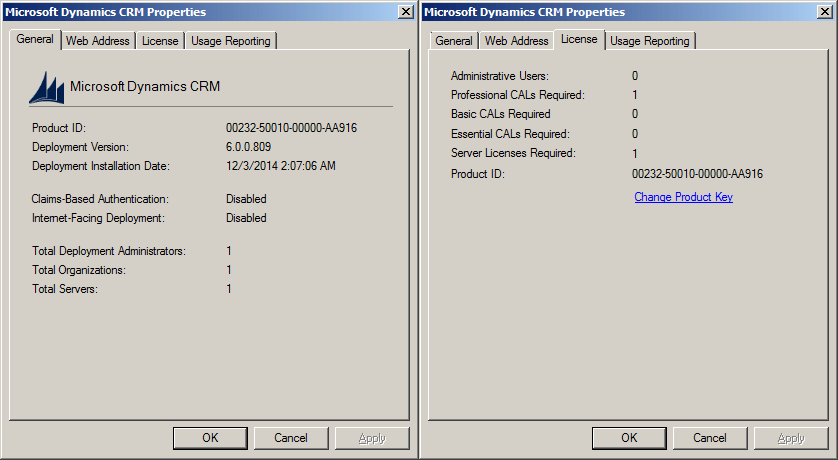Close the right Properties window
The width and height of the screenshot is (838, 460).
[825, 12]
